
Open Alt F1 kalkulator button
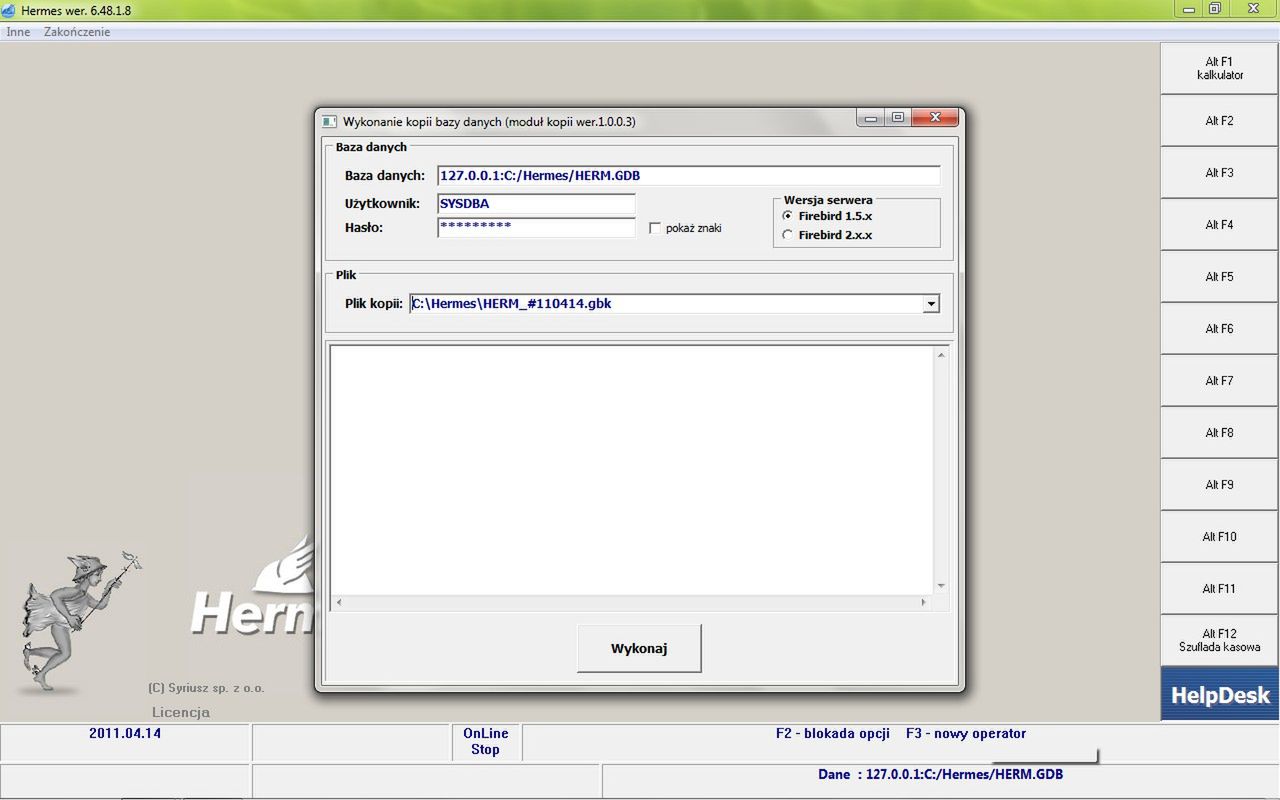click(x=1220, y=68)
